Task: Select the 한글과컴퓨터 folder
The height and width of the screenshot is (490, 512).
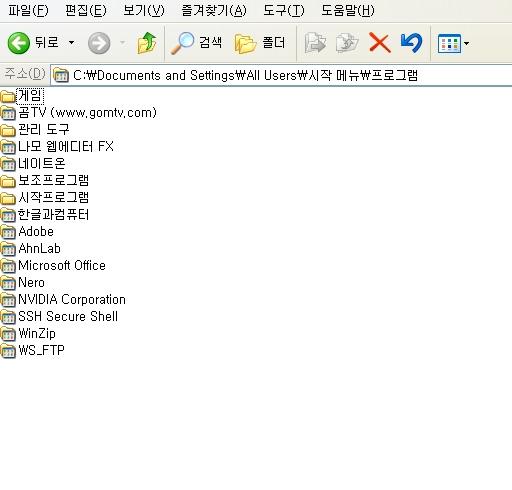Action: (x=45, y=215)
